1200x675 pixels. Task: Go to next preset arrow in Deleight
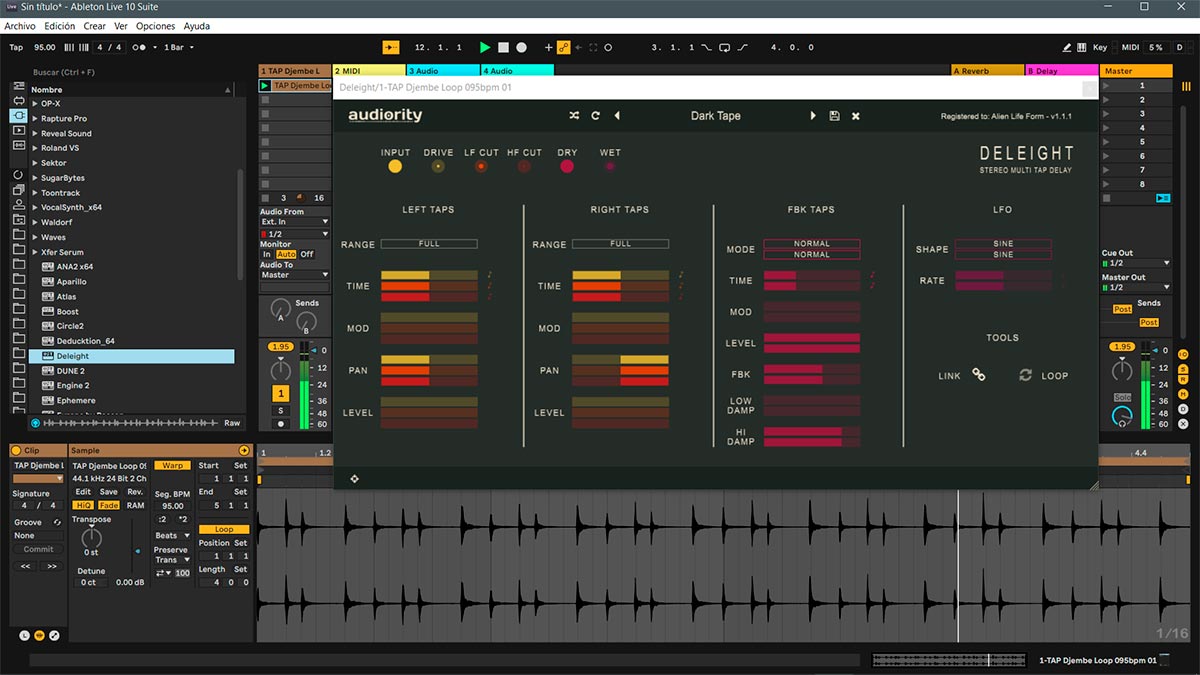pos(813,116)
